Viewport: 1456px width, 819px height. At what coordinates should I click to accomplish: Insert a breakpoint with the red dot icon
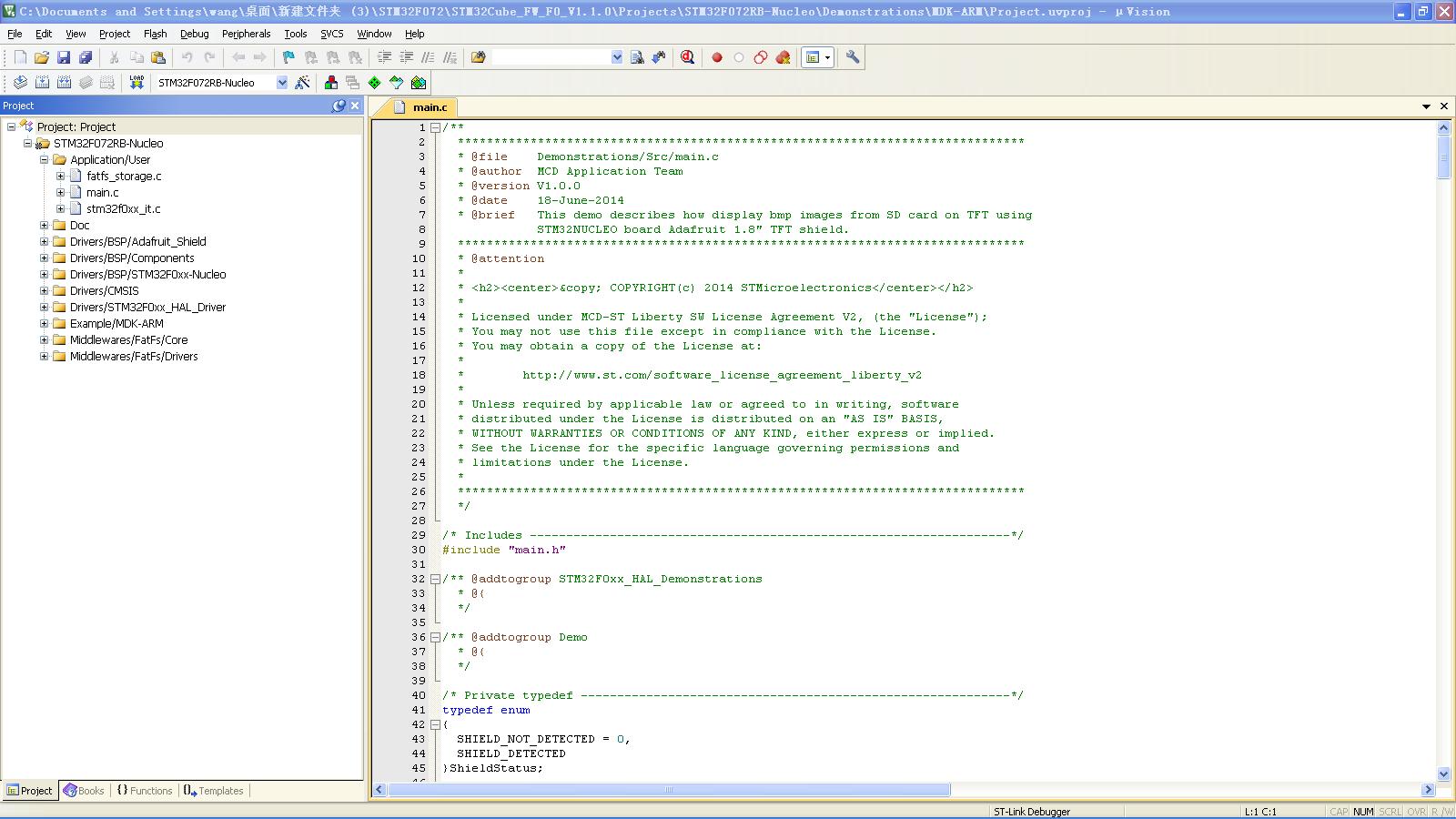coord(717,57)
